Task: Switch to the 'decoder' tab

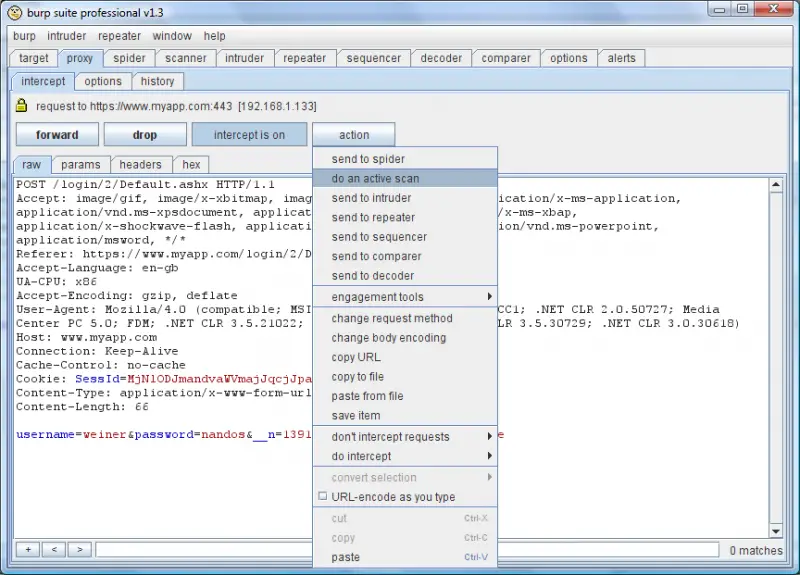Action: 441,58
